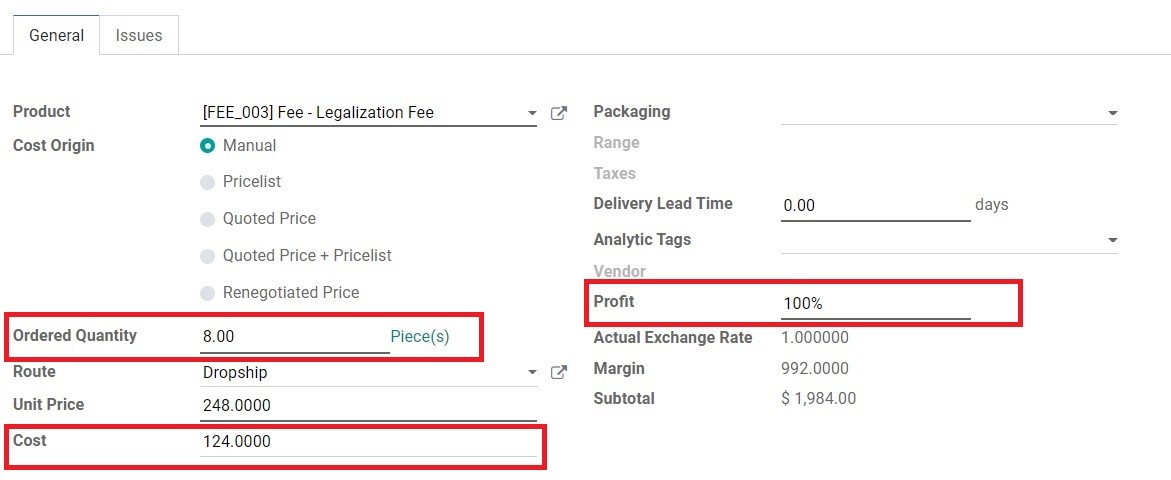Click the Piece(s) unit link
Screen dimensions: 1171x480
(420, 337)
